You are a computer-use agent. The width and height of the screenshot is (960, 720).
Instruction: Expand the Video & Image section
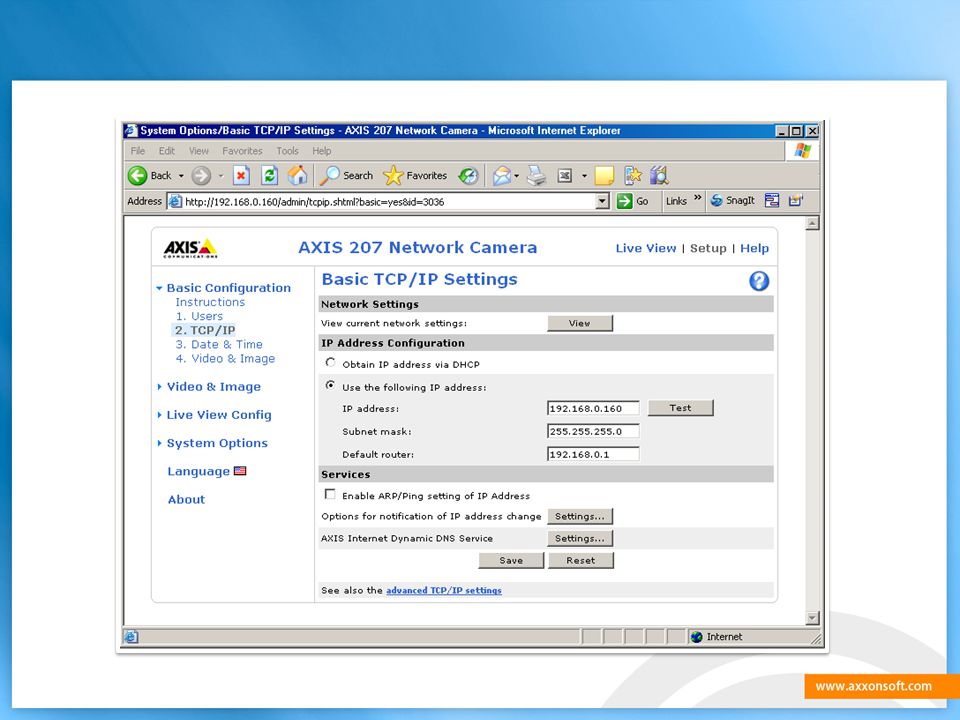pos(159,386)
